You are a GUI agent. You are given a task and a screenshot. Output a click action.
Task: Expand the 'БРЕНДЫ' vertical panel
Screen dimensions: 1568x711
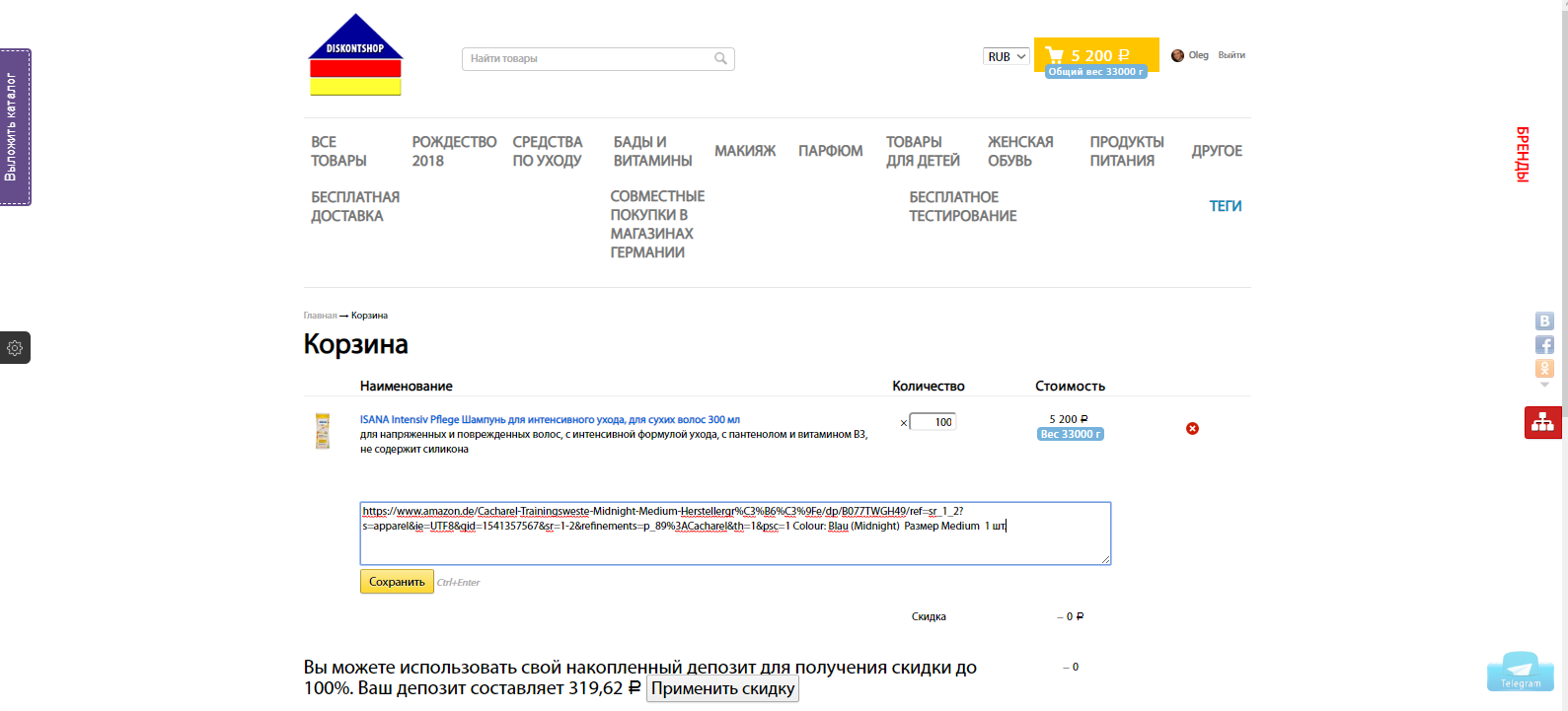coord(1522,154)
